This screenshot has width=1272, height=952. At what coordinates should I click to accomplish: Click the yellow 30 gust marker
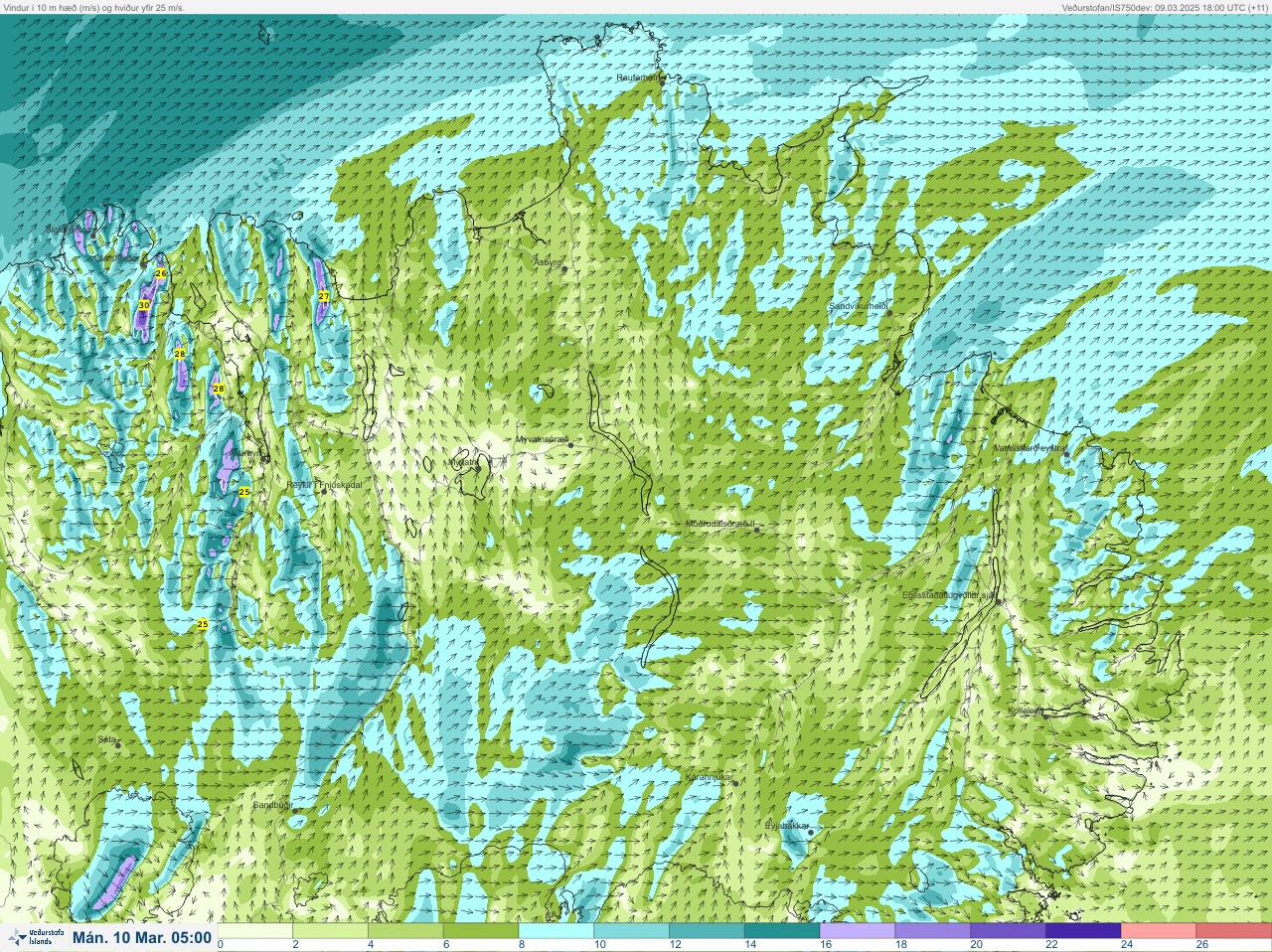(144, 305)
